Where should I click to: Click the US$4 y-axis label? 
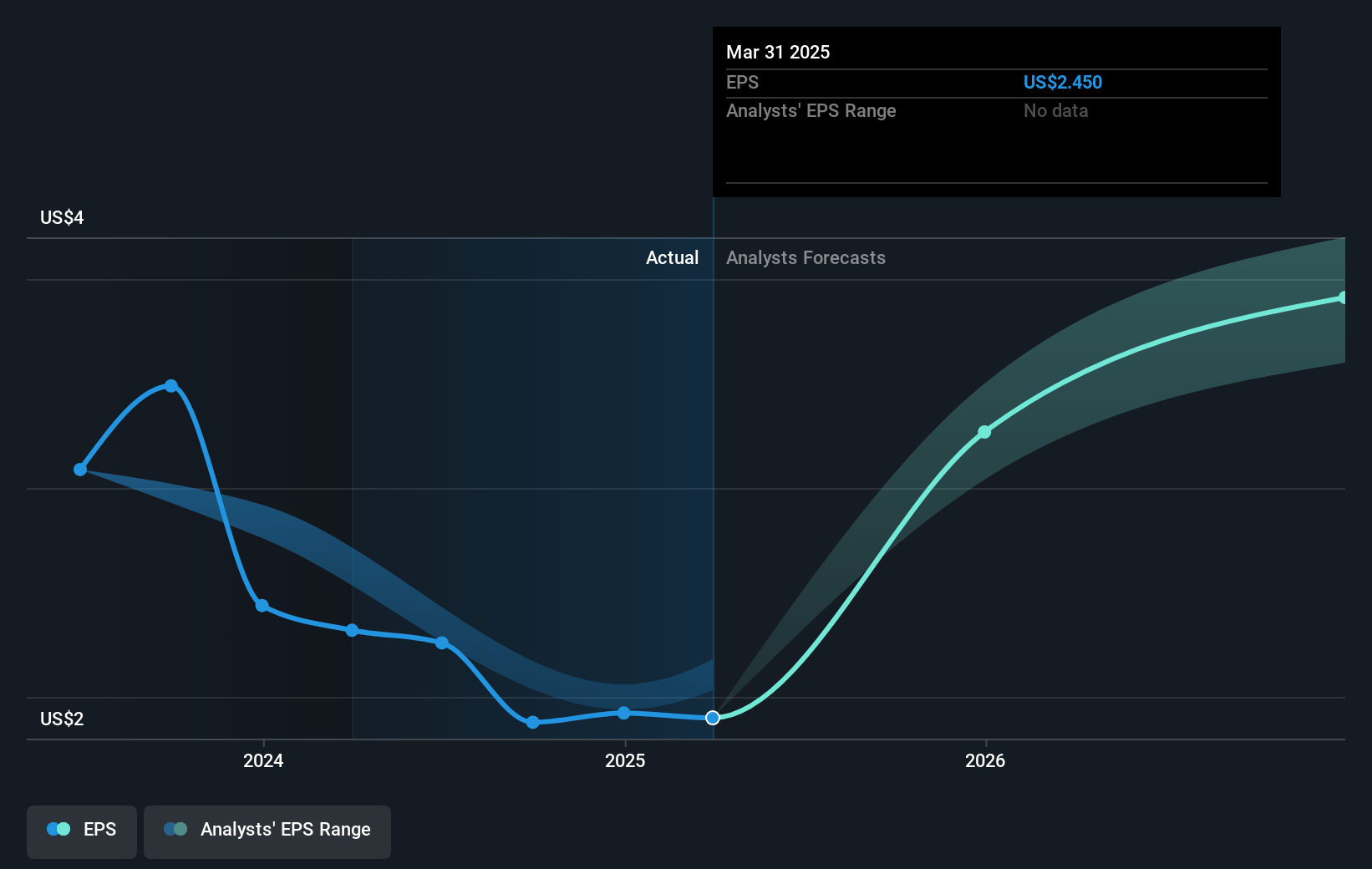(x=62, y=217)
